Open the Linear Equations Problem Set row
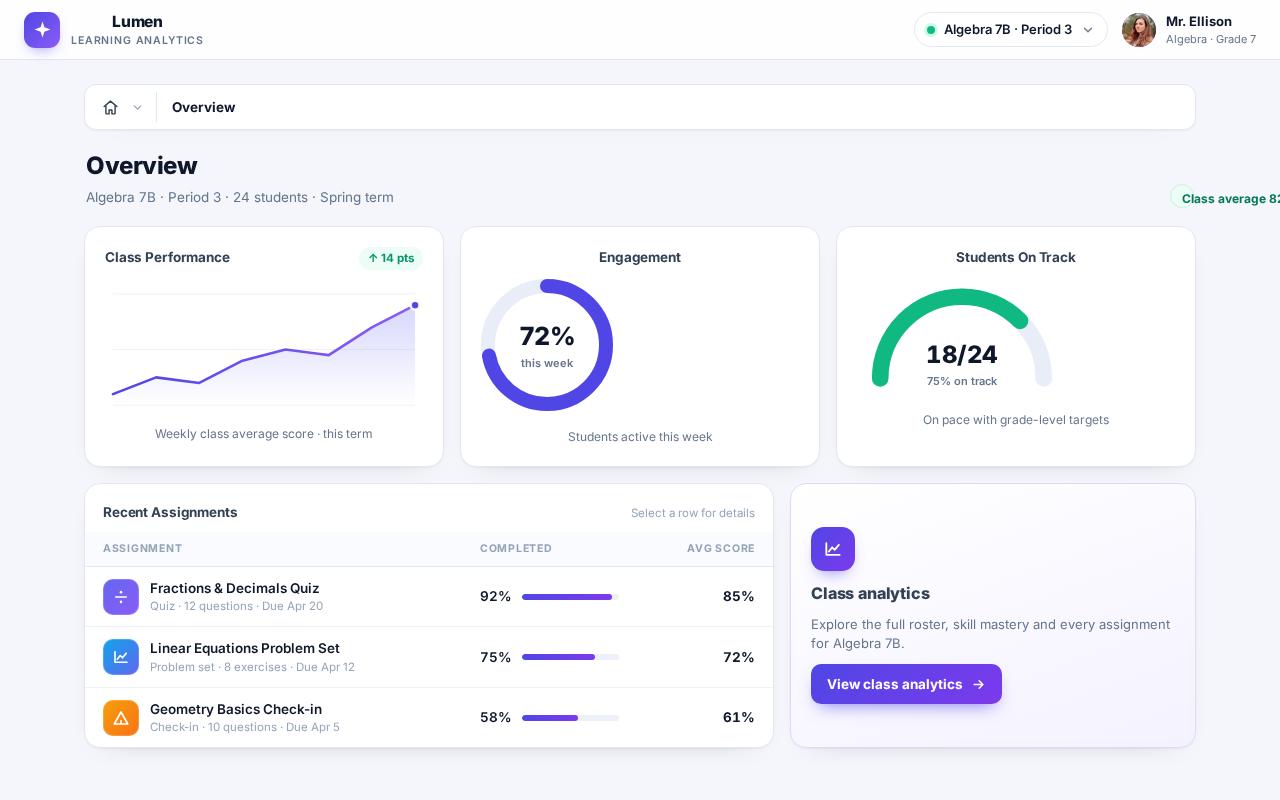1280x800 pixels. pos(429,657)
